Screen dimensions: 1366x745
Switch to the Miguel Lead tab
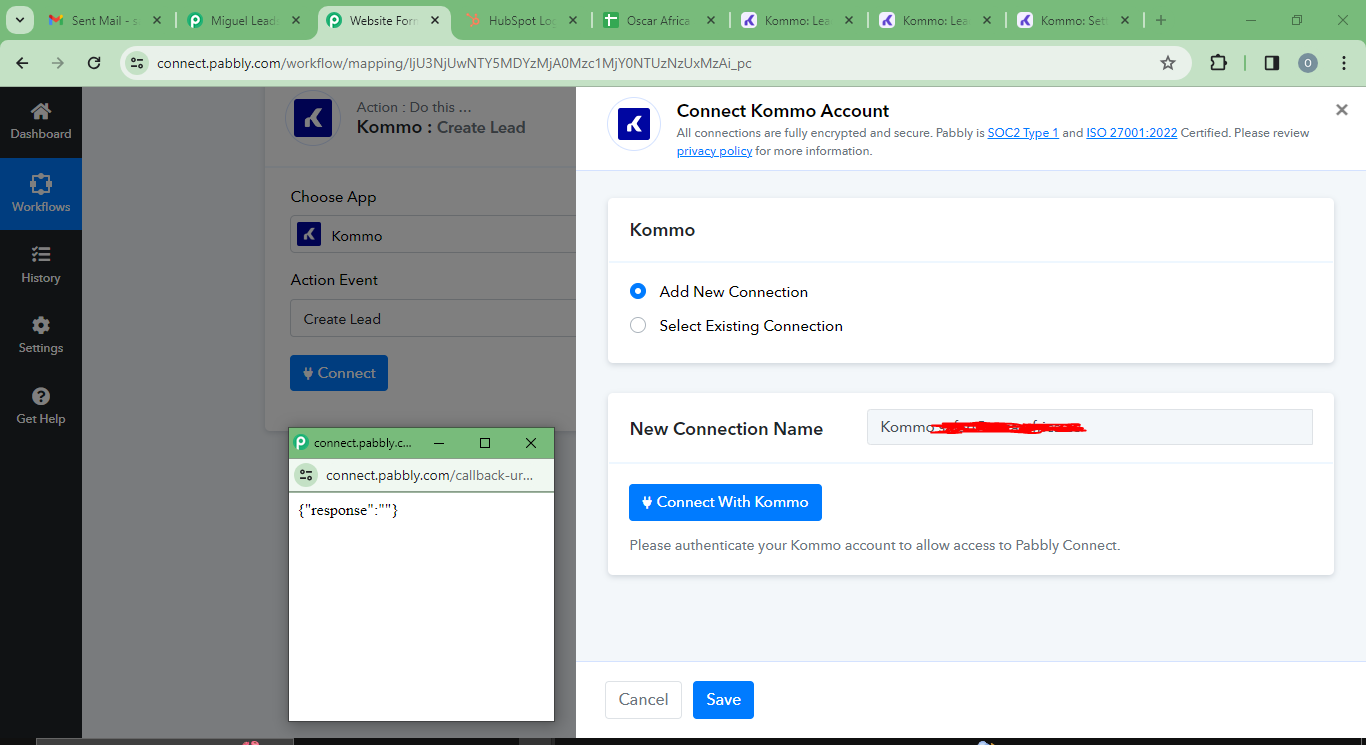click(243, 20)
